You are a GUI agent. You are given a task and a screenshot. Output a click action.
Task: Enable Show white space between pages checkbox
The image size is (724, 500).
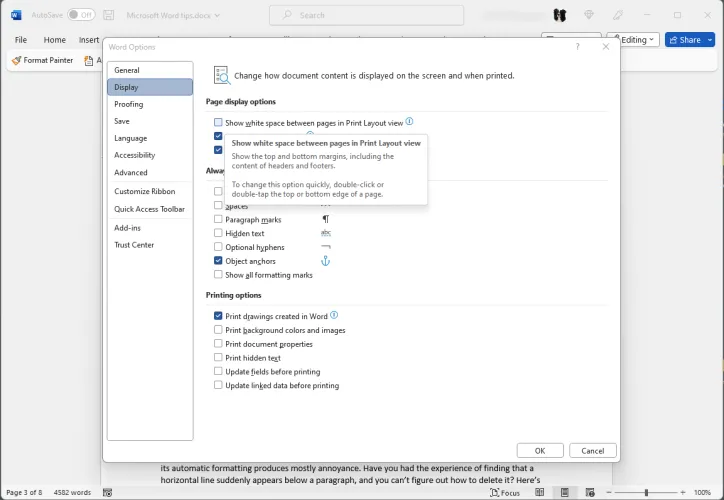coord(218,122)
